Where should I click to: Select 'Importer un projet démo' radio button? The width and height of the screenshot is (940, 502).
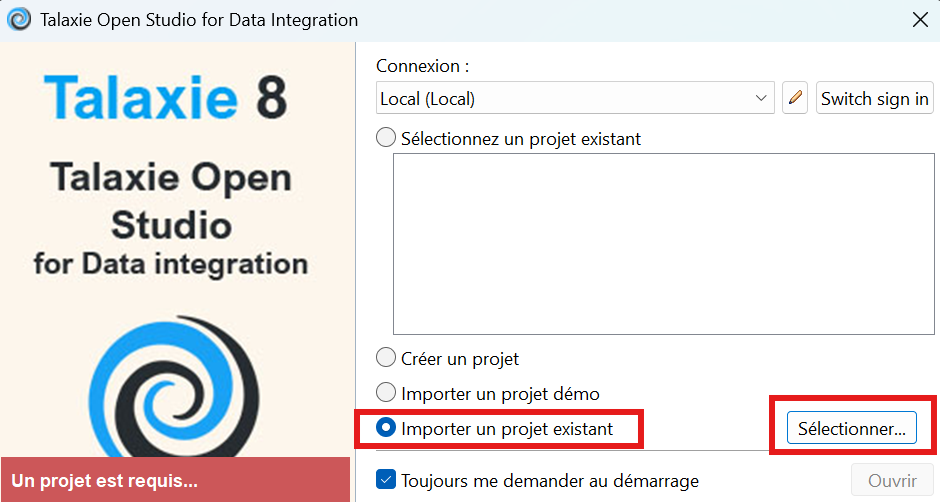click(x=386, y=394)
